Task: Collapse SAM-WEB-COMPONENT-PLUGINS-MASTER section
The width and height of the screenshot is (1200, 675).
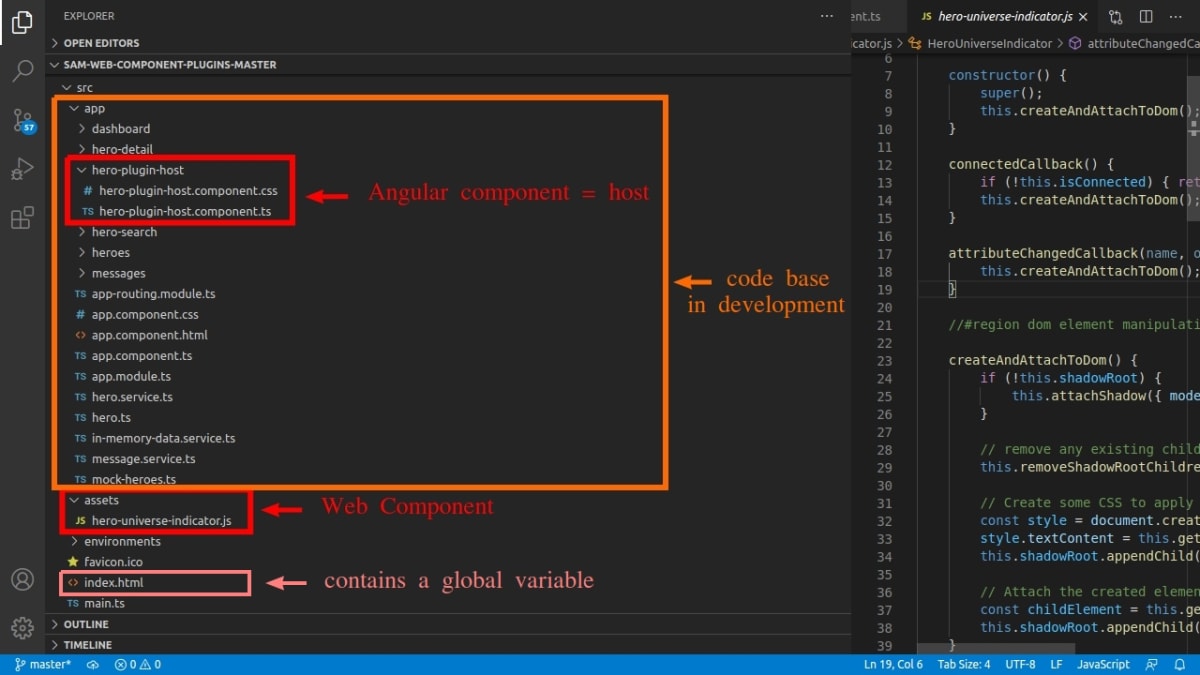Action: click(447, 64)
